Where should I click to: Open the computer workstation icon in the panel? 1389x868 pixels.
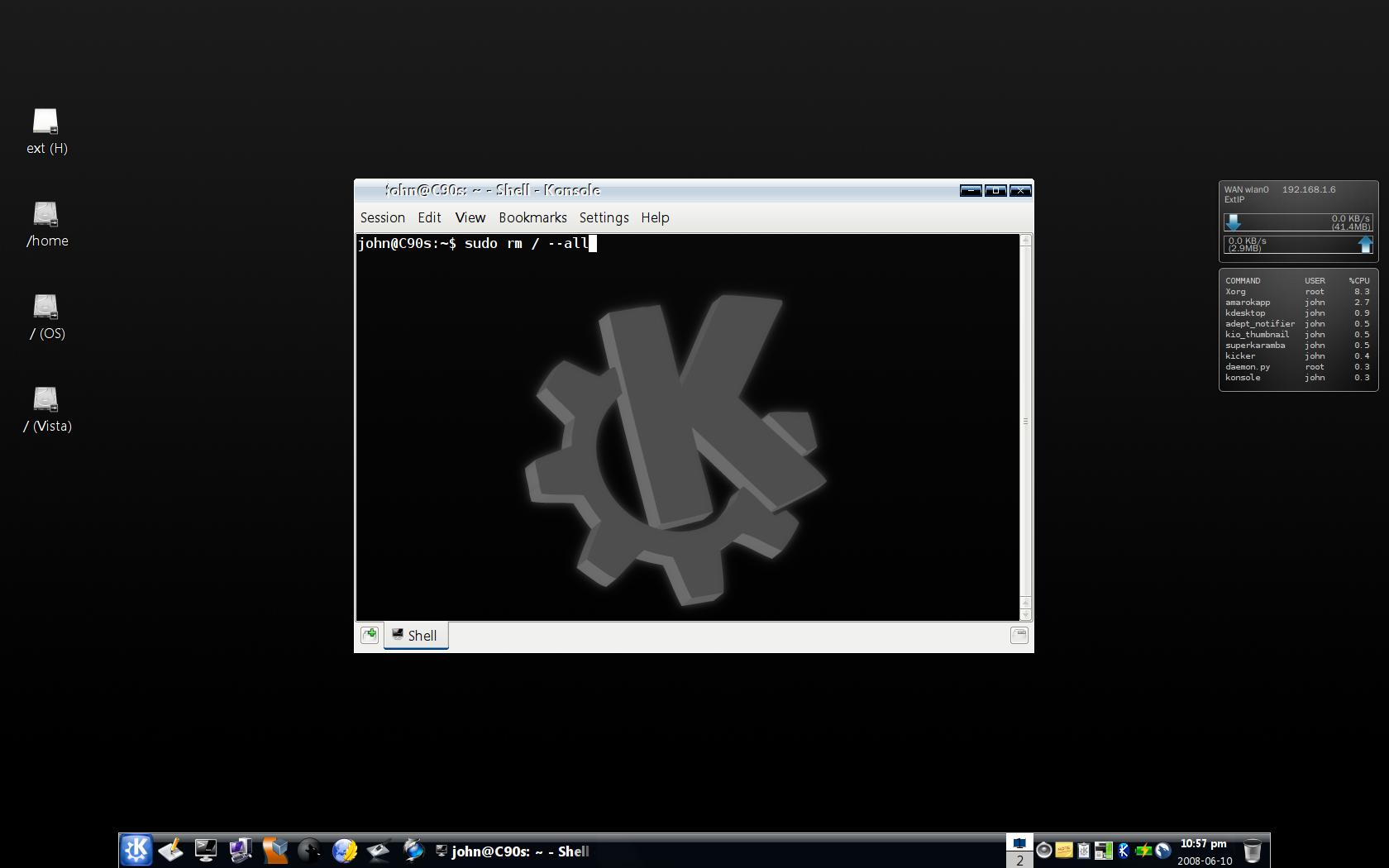click(241, 850)
